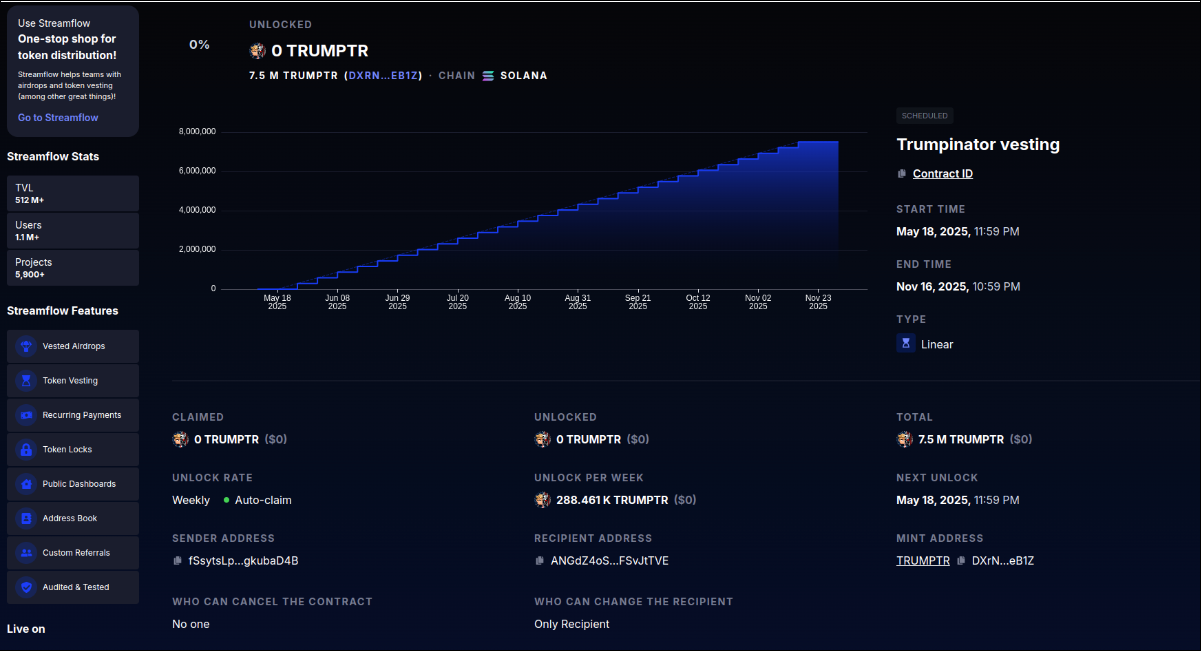Copy the sender address fSsytsLp...gkubaD4B
Viewport: 1202px width, 651px height.
(x=178, y=561)
